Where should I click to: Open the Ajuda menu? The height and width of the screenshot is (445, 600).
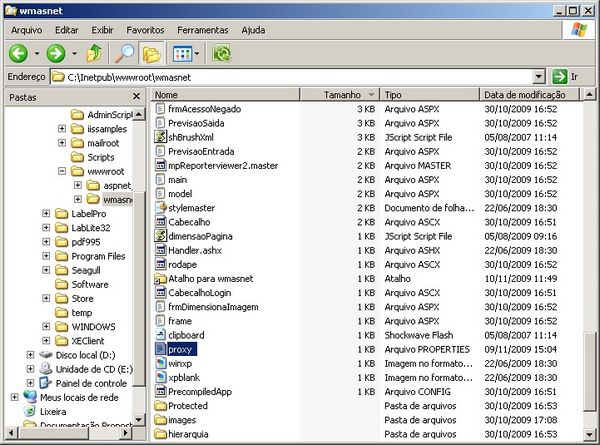(x=253, y=30)
